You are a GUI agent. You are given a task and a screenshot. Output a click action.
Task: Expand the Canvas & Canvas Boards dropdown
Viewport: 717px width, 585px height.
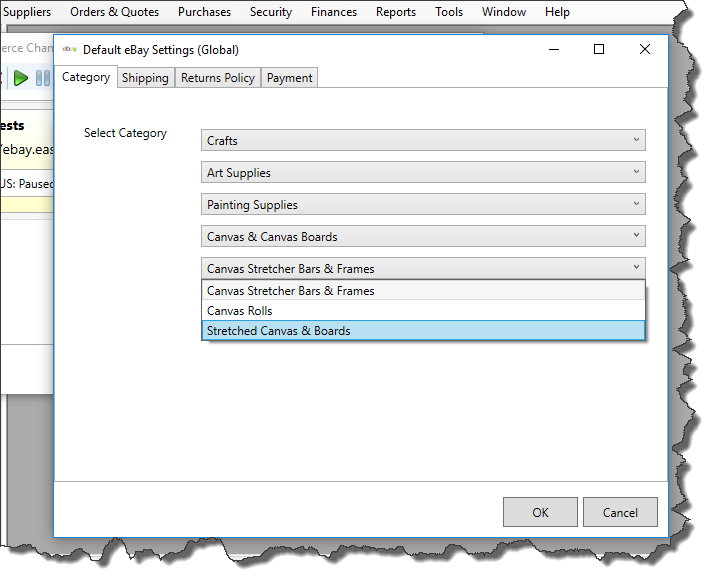(423, 237)
